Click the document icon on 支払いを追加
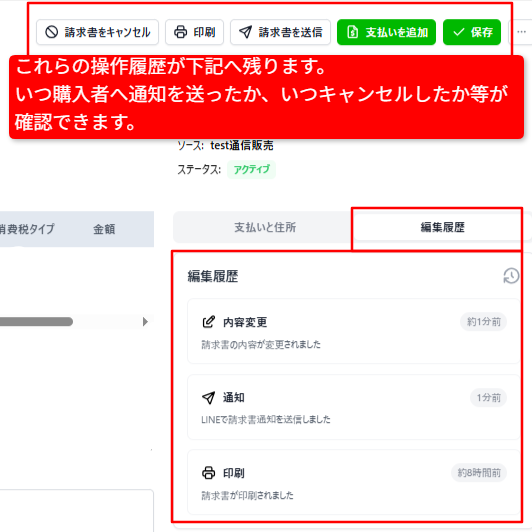 tap(353, 32)
